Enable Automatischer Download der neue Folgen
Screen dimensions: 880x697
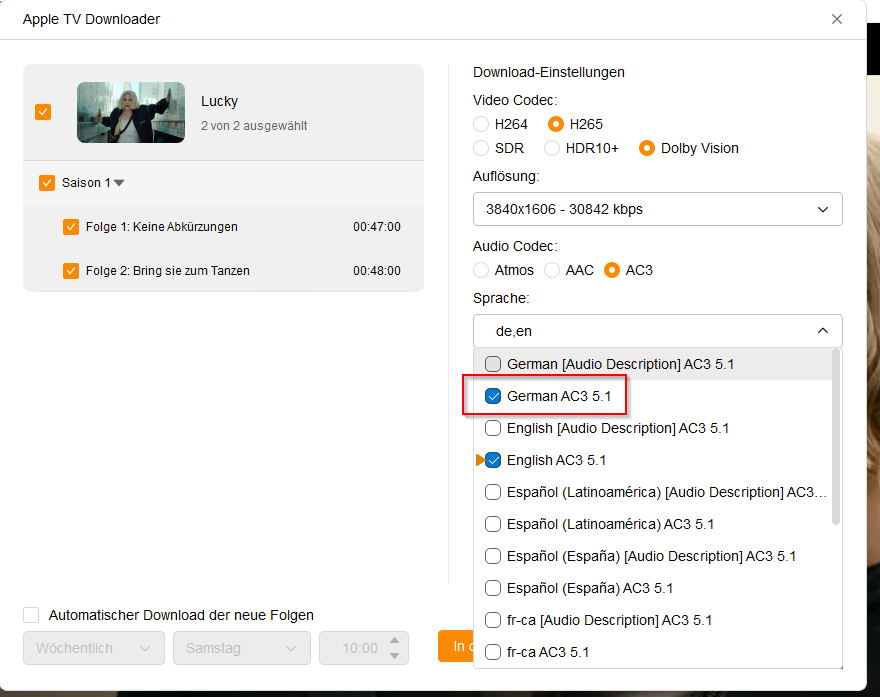click(x=31, y=615)
